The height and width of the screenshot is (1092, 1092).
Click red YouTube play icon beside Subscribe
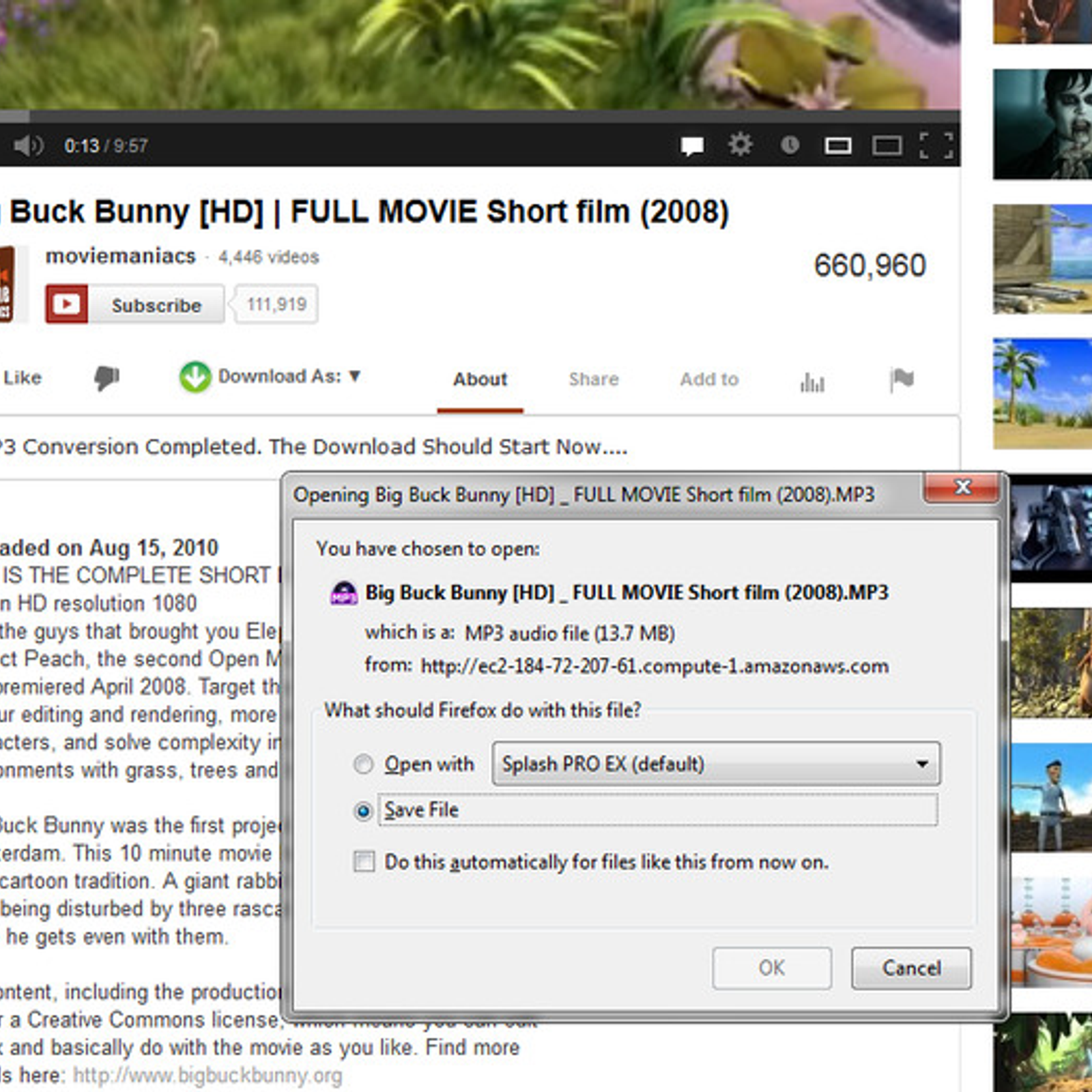click(x=67, y=304)
